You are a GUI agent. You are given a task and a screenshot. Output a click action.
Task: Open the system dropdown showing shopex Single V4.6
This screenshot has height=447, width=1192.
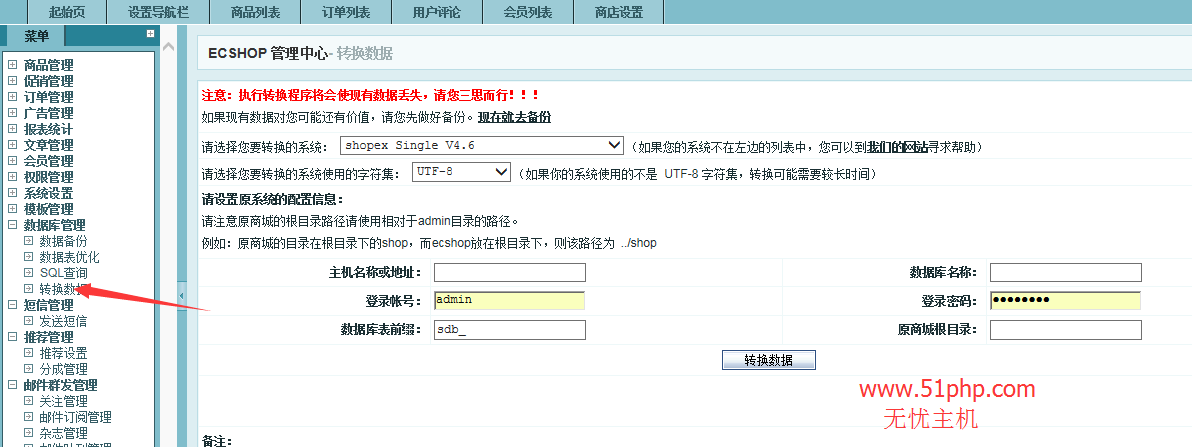480,145
